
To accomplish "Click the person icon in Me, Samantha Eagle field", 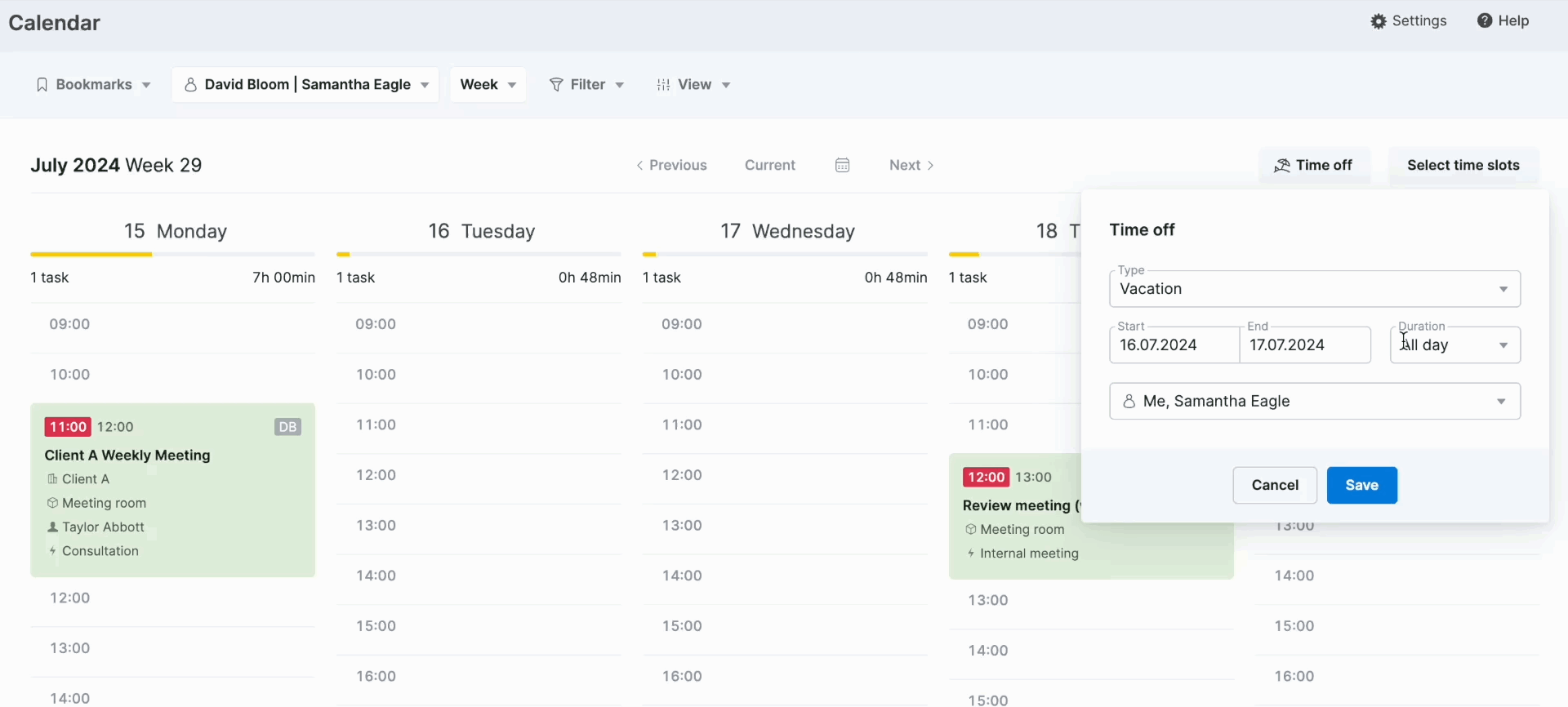I will point(1129,402).
